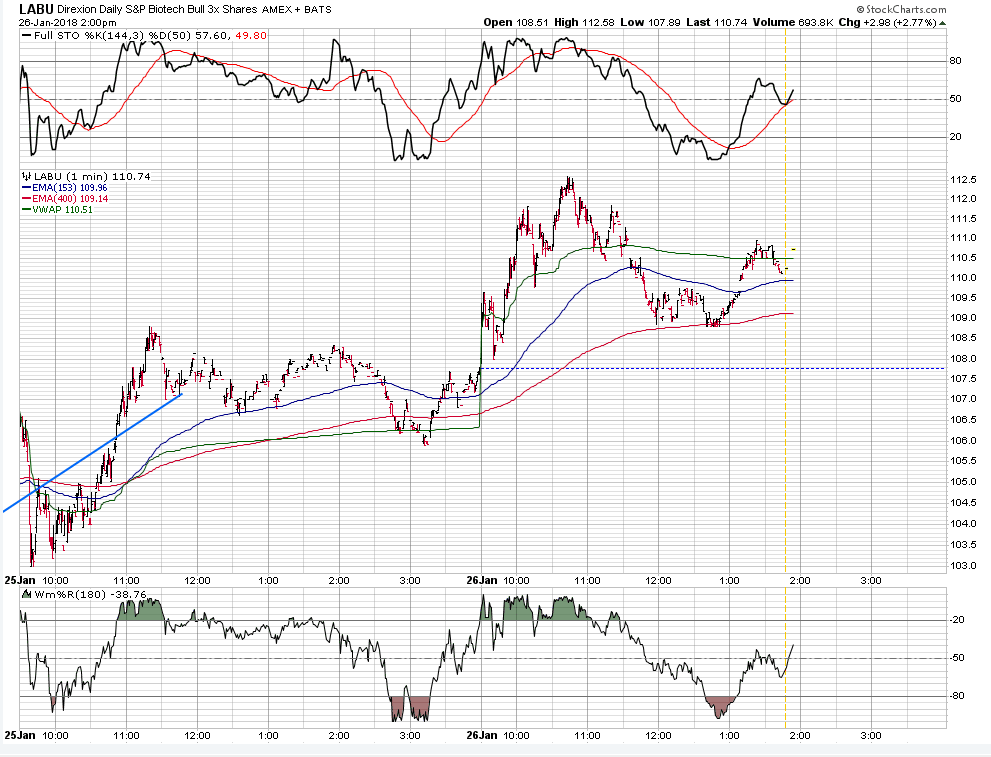Click the LABU ticker symbol in the title
Image resolution: width=991 pixels, height=757 pixels.
[x=37, y=9]
